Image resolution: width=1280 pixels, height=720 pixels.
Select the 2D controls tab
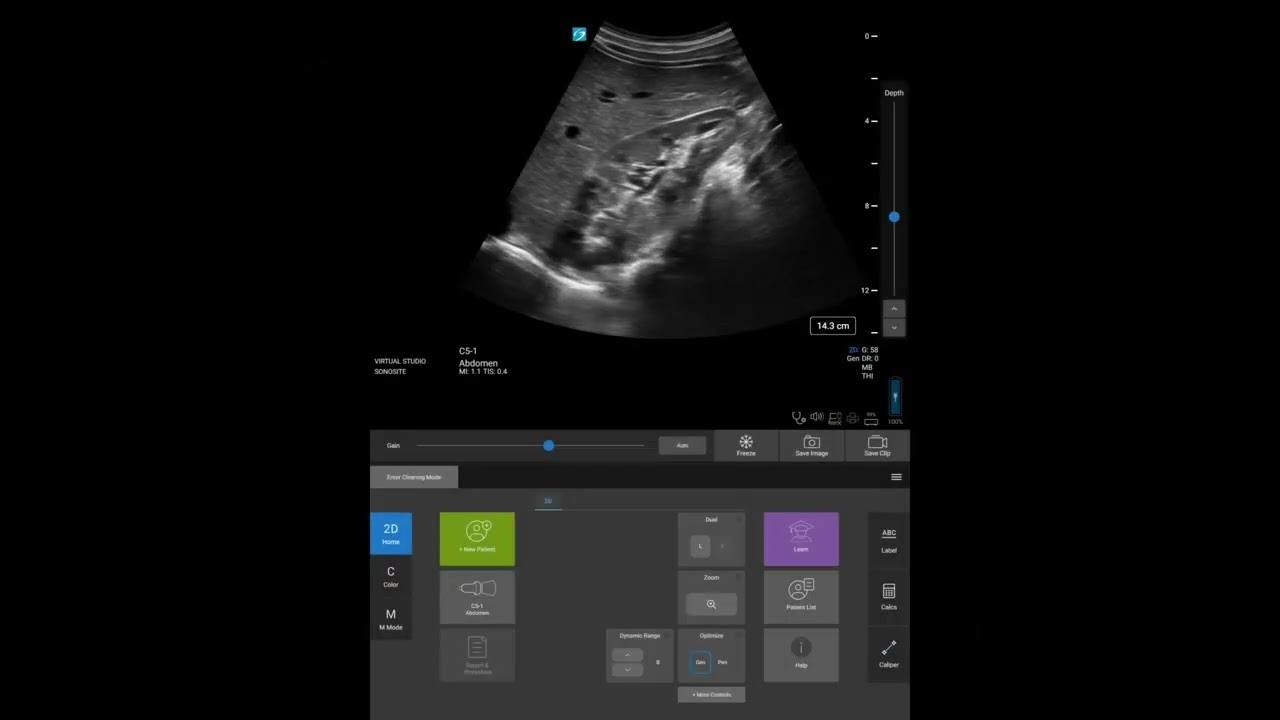(548, 500)
